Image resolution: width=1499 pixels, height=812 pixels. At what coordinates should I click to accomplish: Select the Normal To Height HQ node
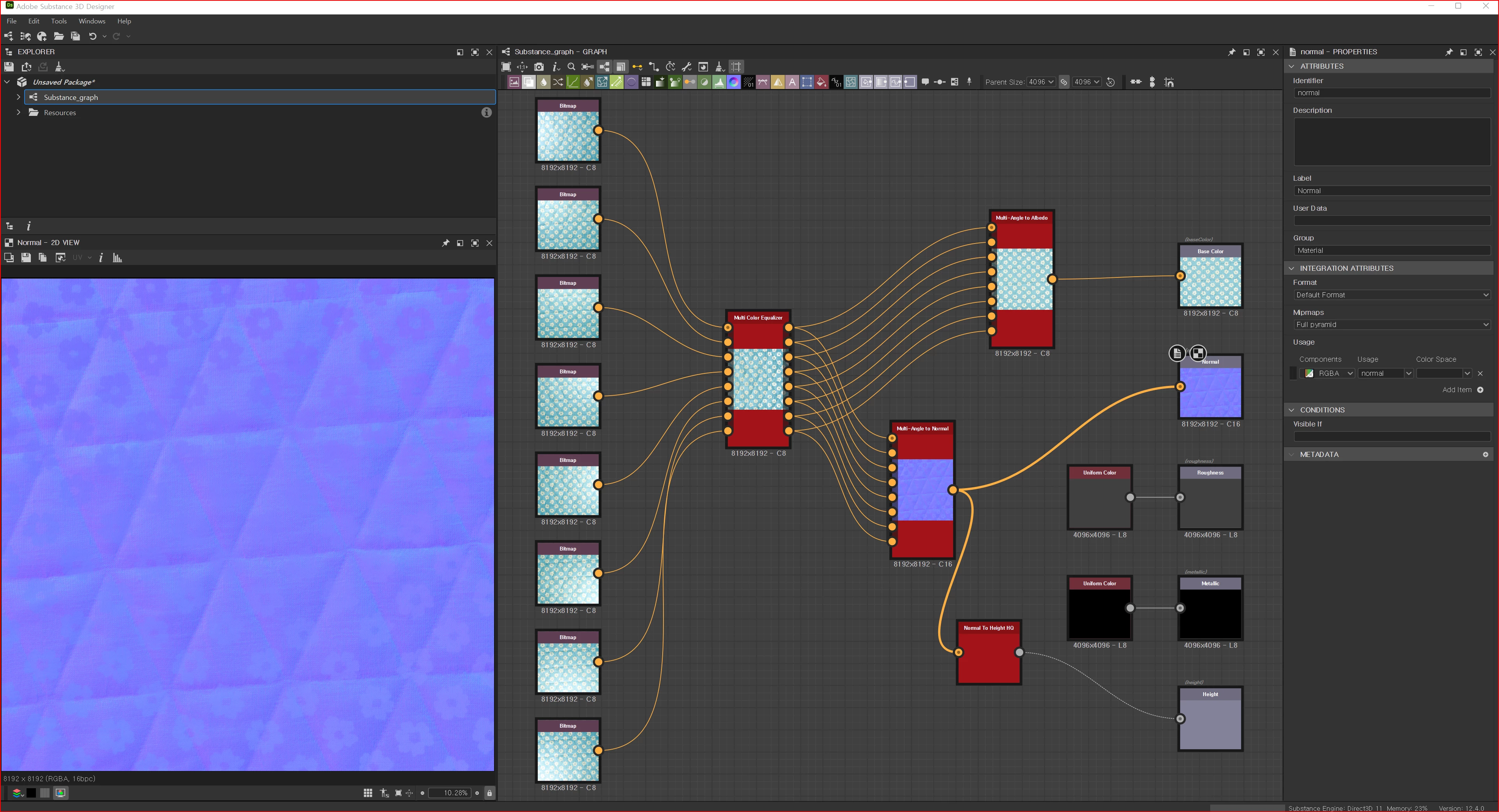(x=988, y=658)
